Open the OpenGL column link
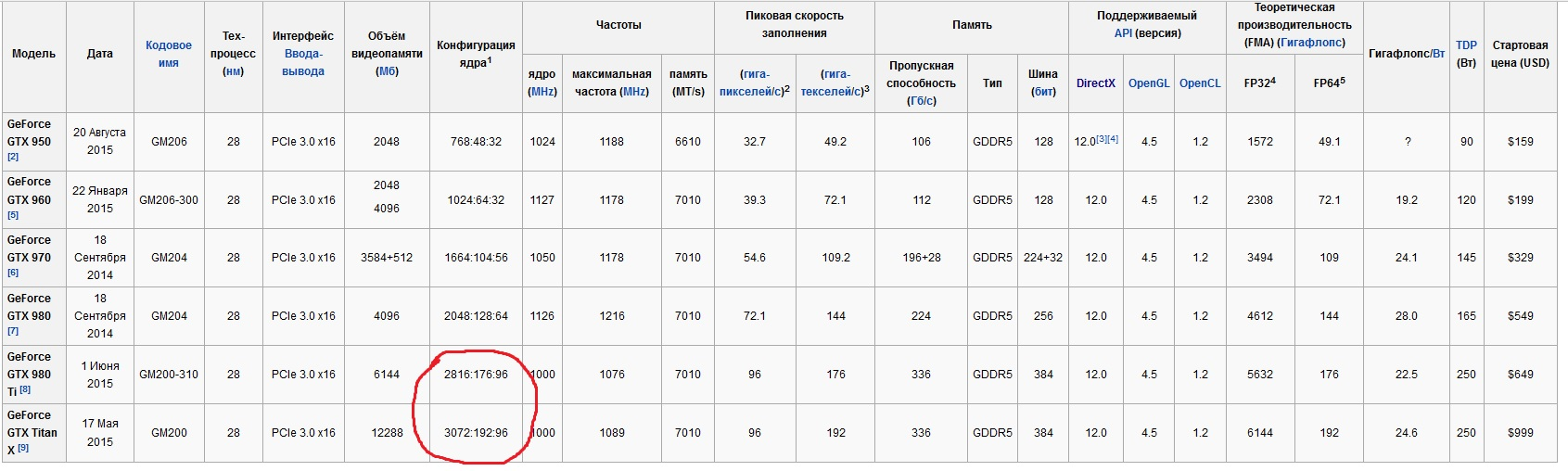 1149,83
